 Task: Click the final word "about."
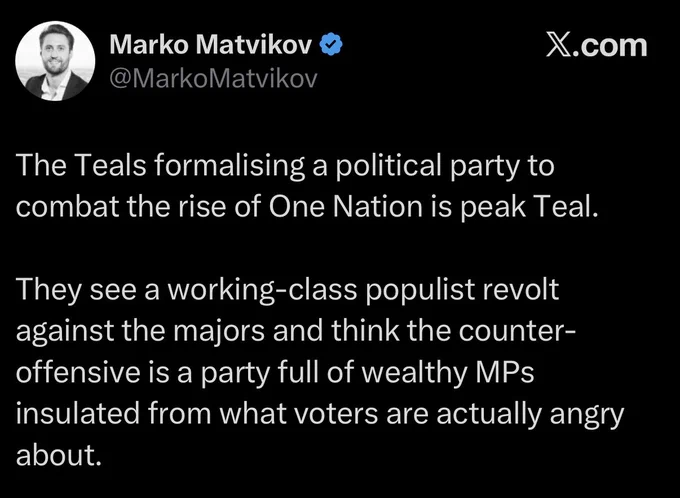[x=59, y=455]
